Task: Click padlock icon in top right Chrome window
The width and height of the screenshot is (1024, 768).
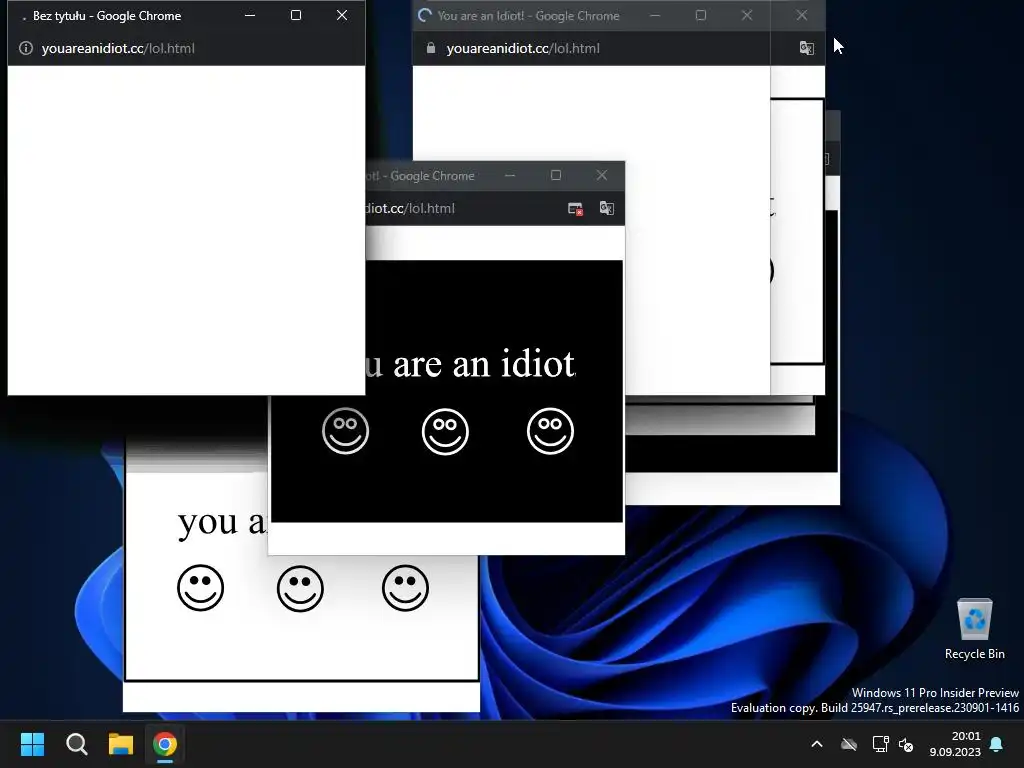Action: pos(430,48)
